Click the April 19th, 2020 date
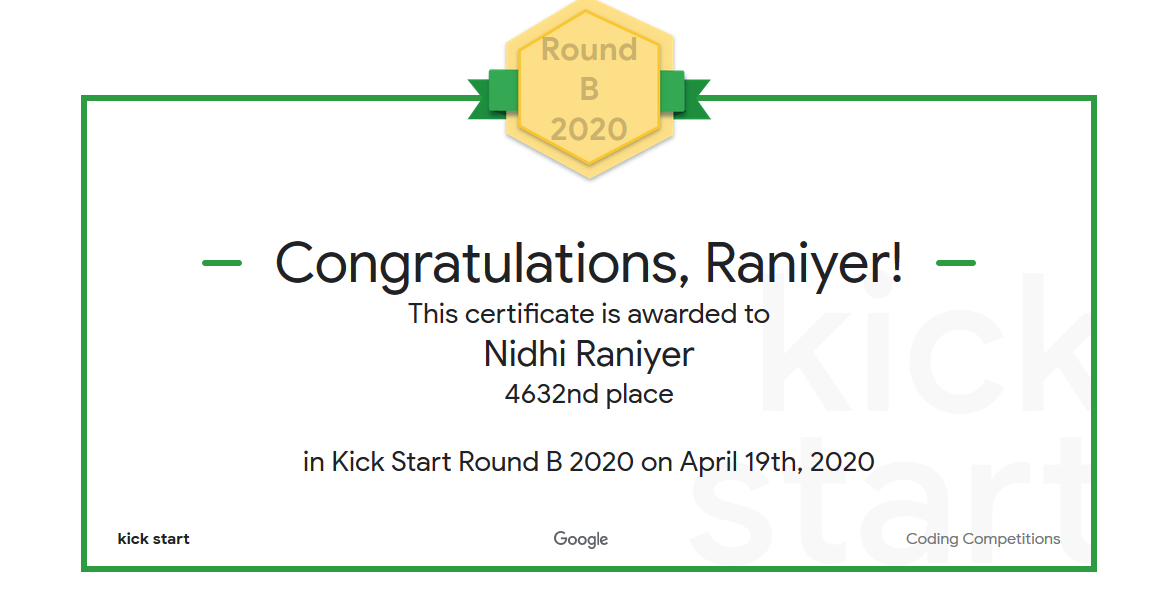Viewport: 1174px width, 598px height. pyautogui.click(x=777, y=461)
